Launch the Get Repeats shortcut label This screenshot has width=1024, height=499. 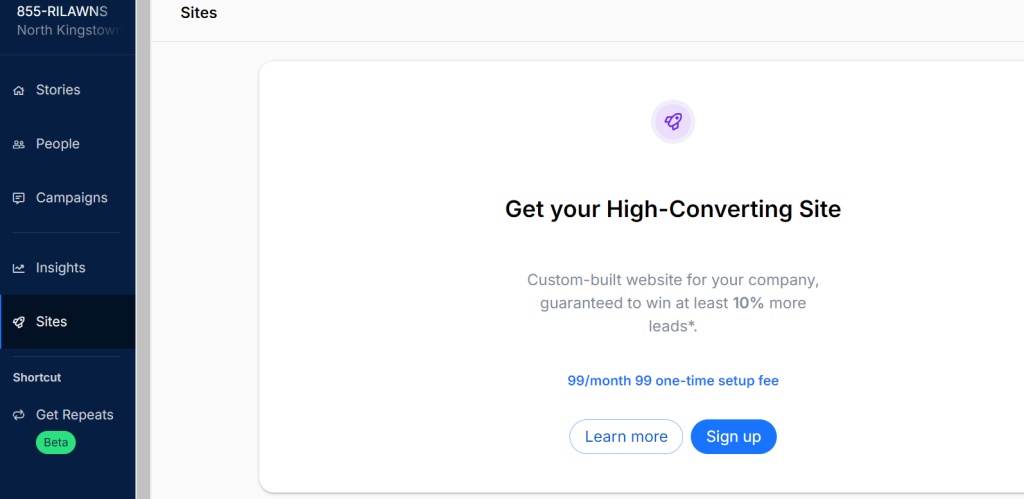75,415
